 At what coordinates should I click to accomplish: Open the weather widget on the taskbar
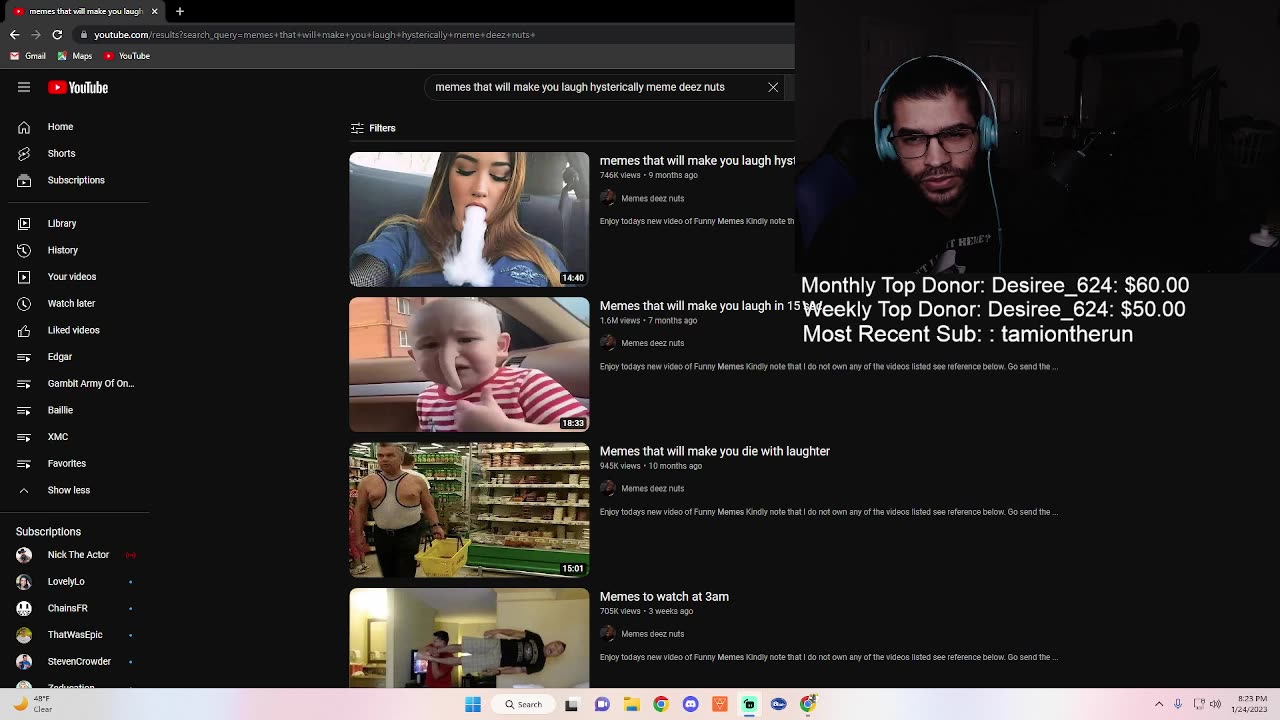[x=34, y=704]
